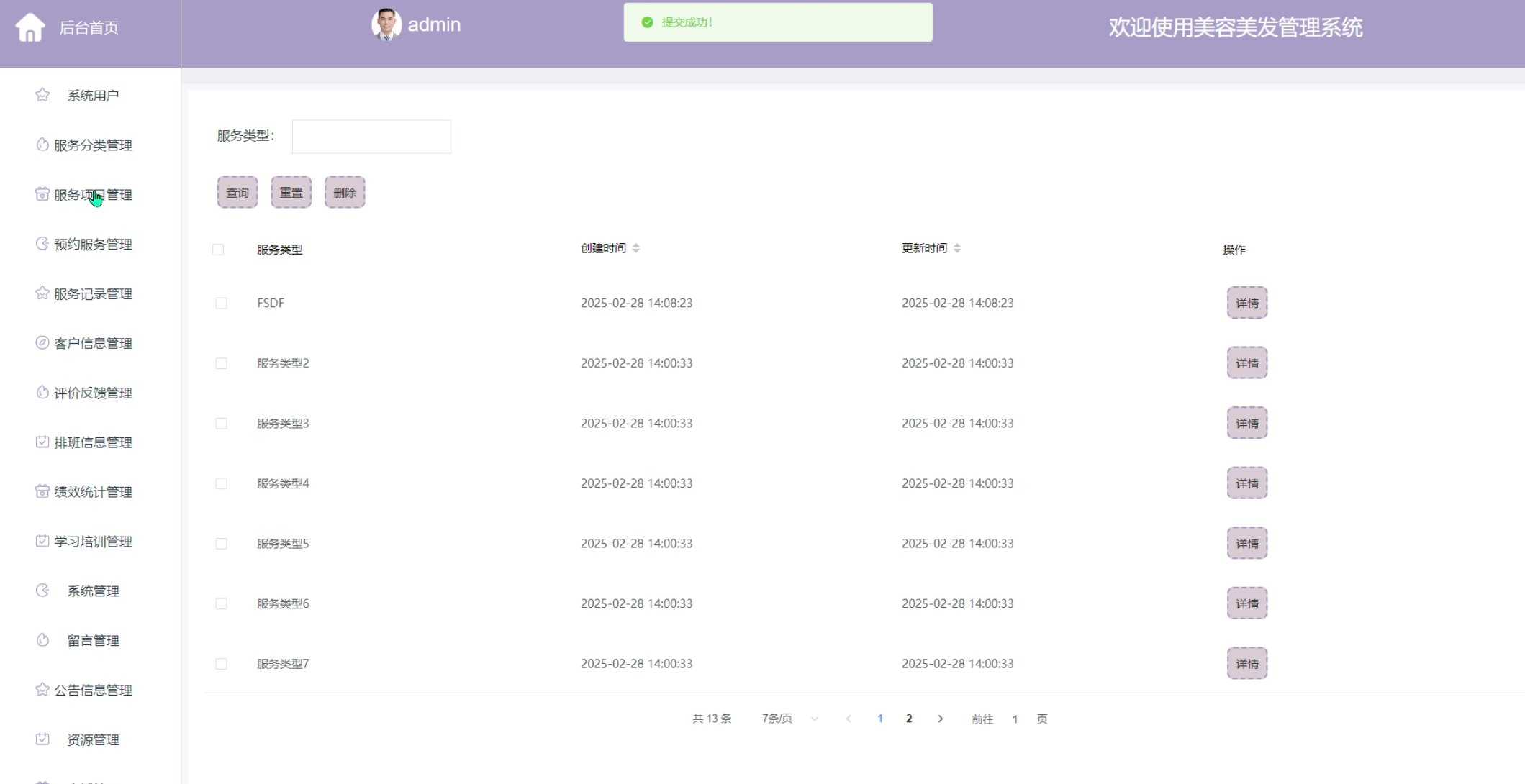Image resolution: width=1525 pixels, height=784 pixels.
Task: Click the icon beside 排班信息管理
Action: tap(42, 442)
